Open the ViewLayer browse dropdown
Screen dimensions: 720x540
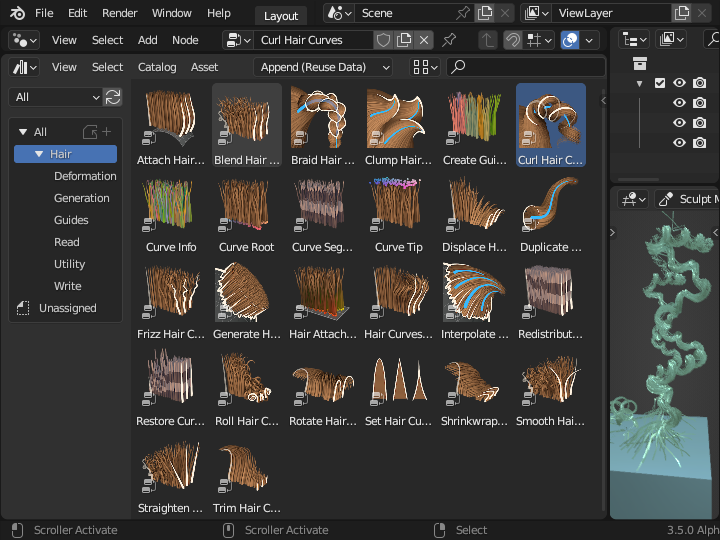click(536, 13)
